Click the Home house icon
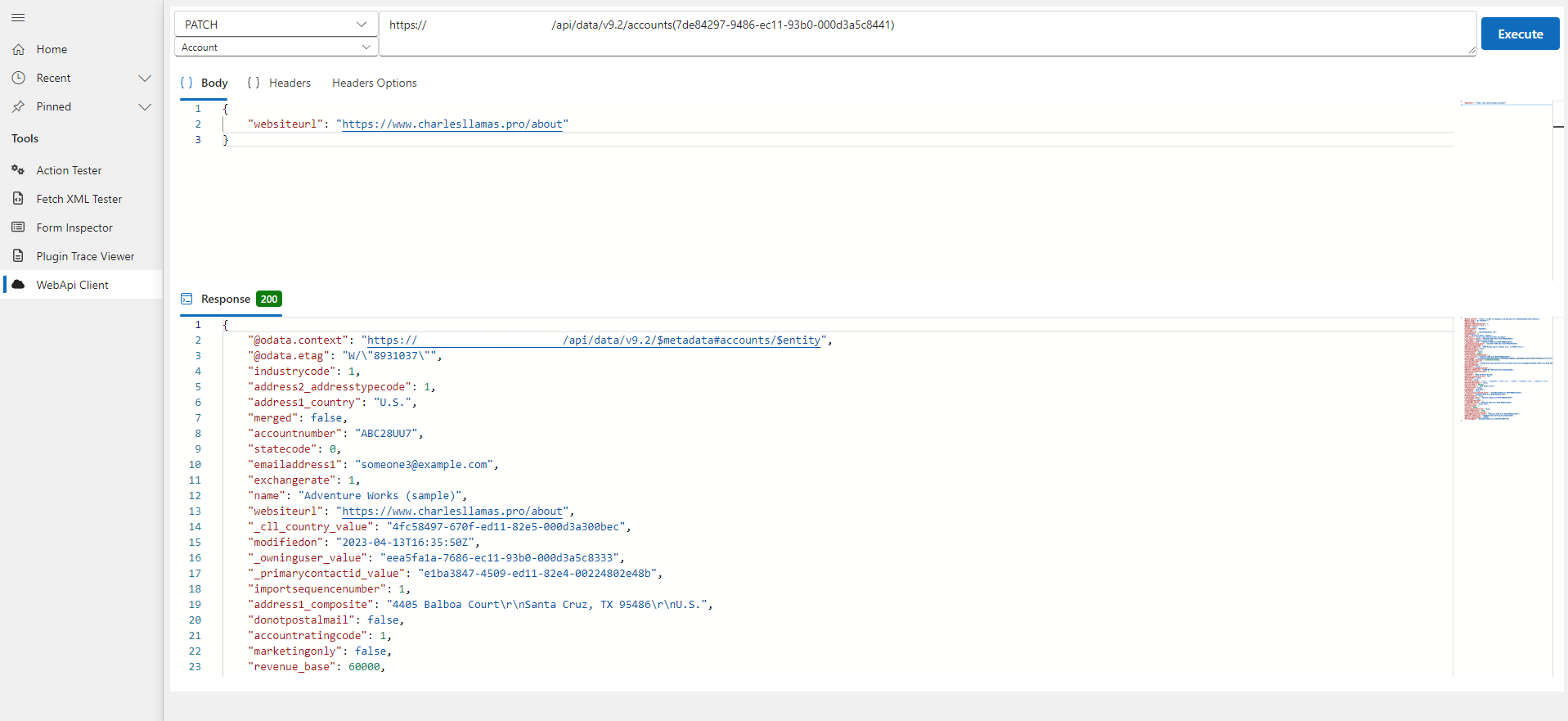 [18, 49]
